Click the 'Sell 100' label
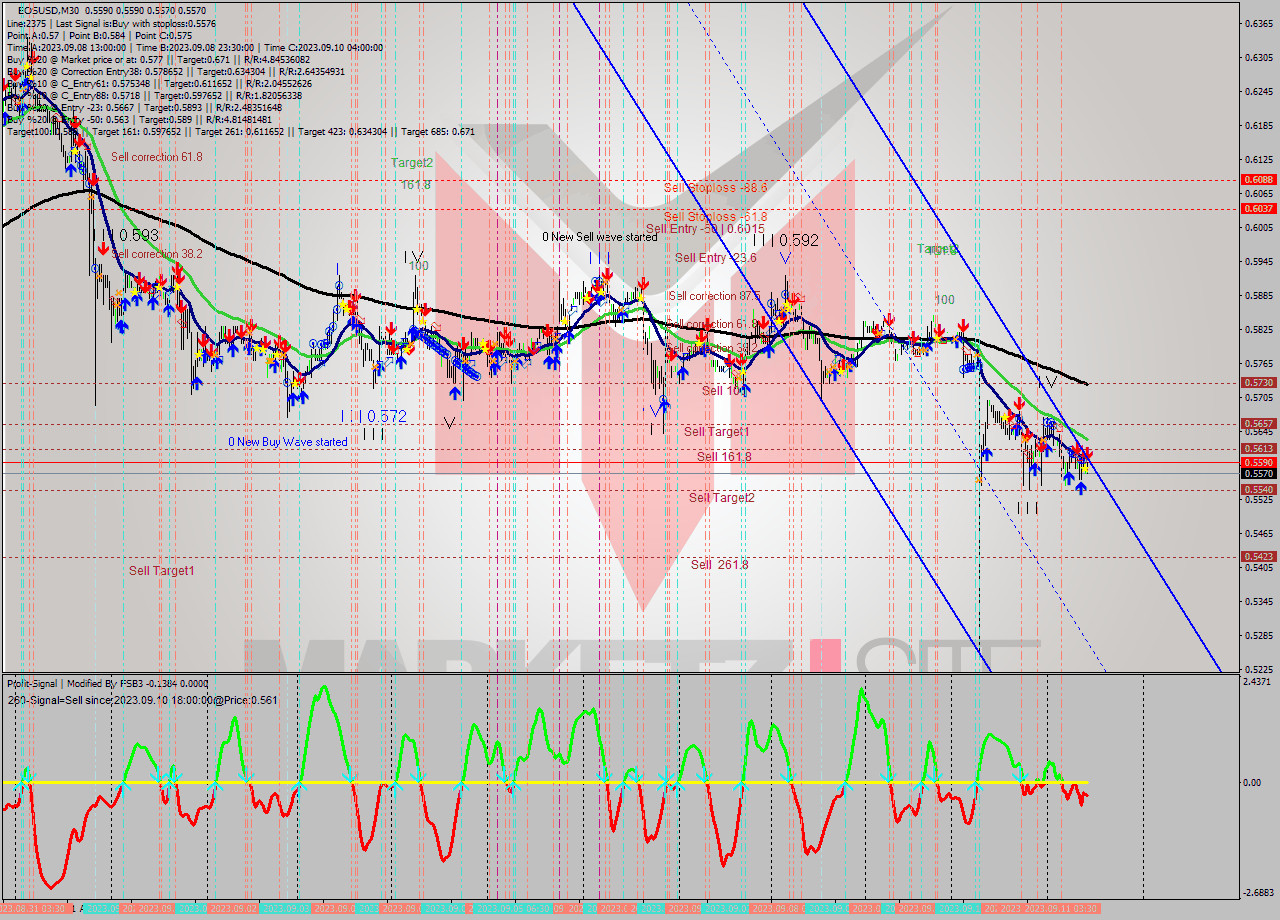1280x920 pixels. [725, 391]
